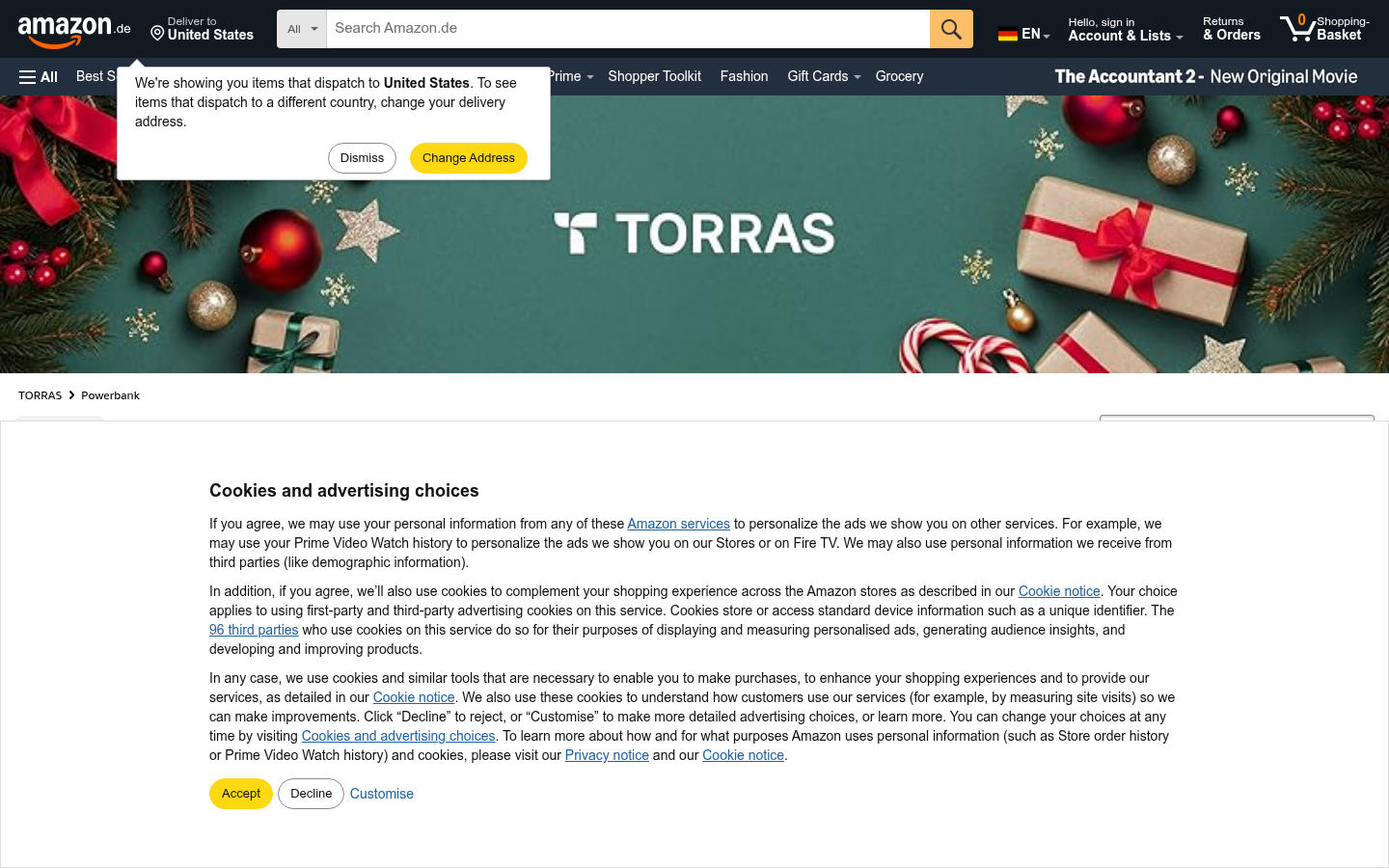Open Grocery in navigation bar

pyautogui.click(x=899, y=76)
